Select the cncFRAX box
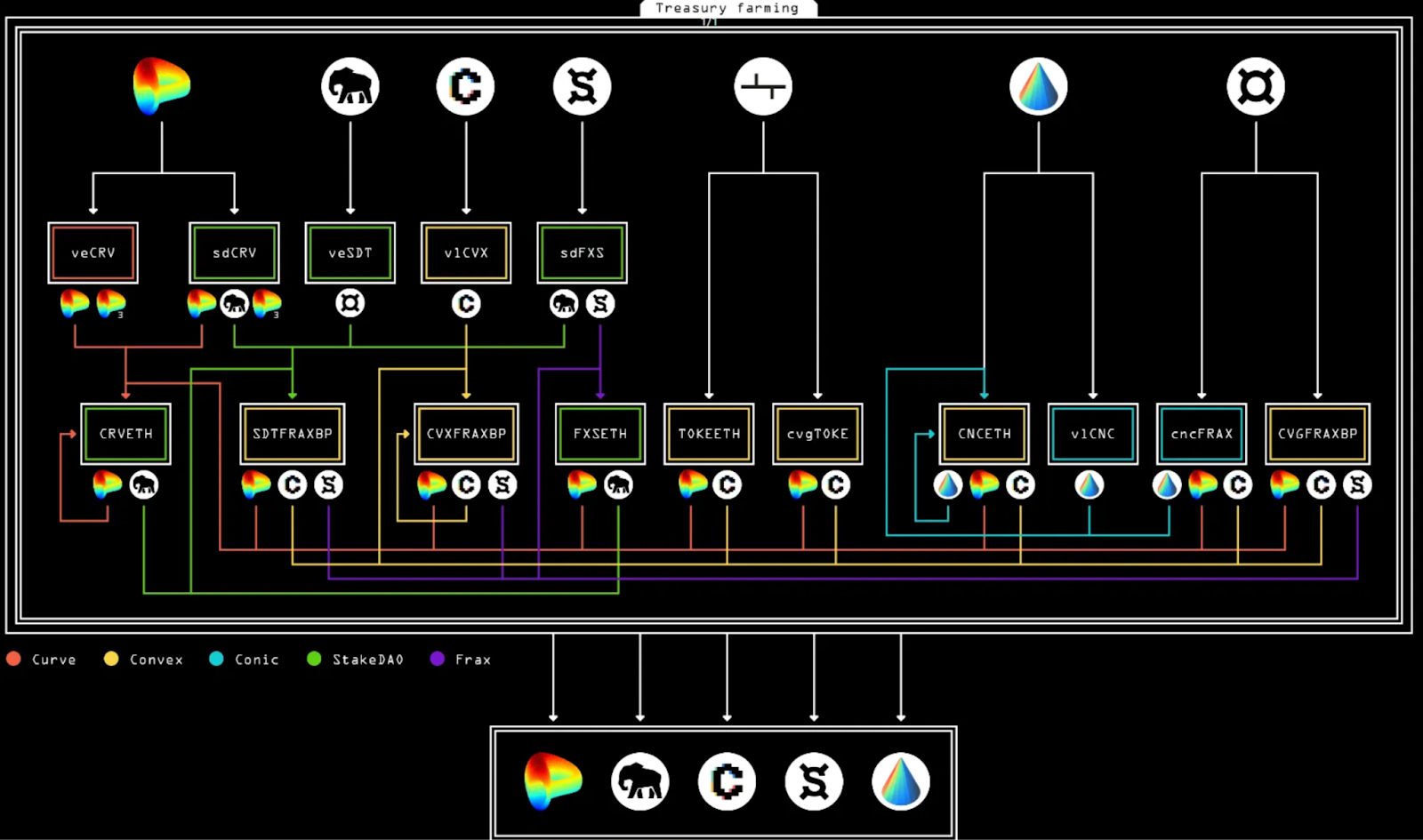The width and height of the screenshot is (1423, 840). point(1202,434)
